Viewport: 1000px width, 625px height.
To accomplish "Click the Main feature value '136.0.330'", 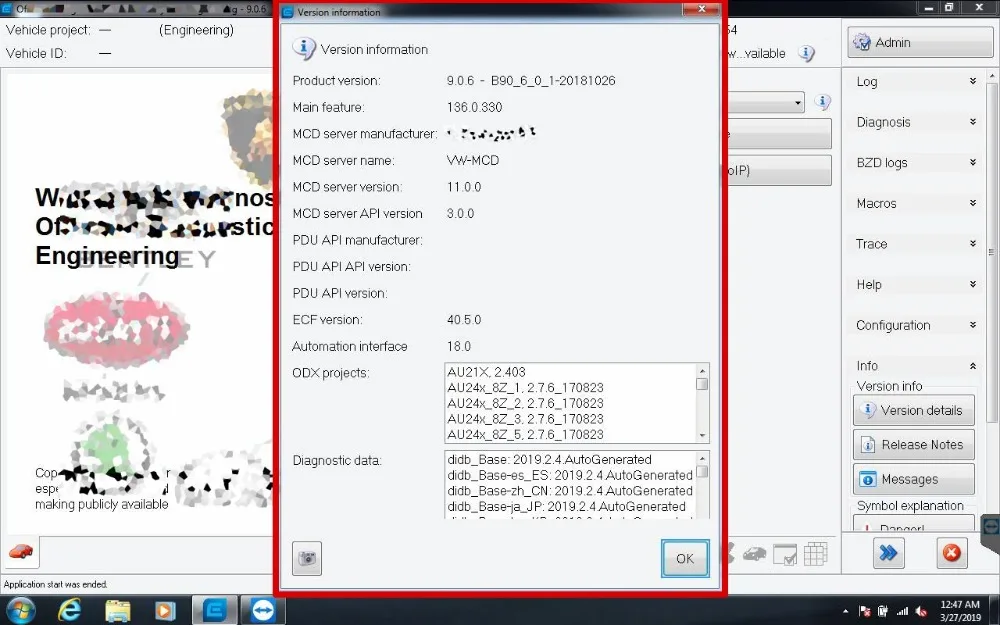I will pyautogui.click(x=474, y=107).
